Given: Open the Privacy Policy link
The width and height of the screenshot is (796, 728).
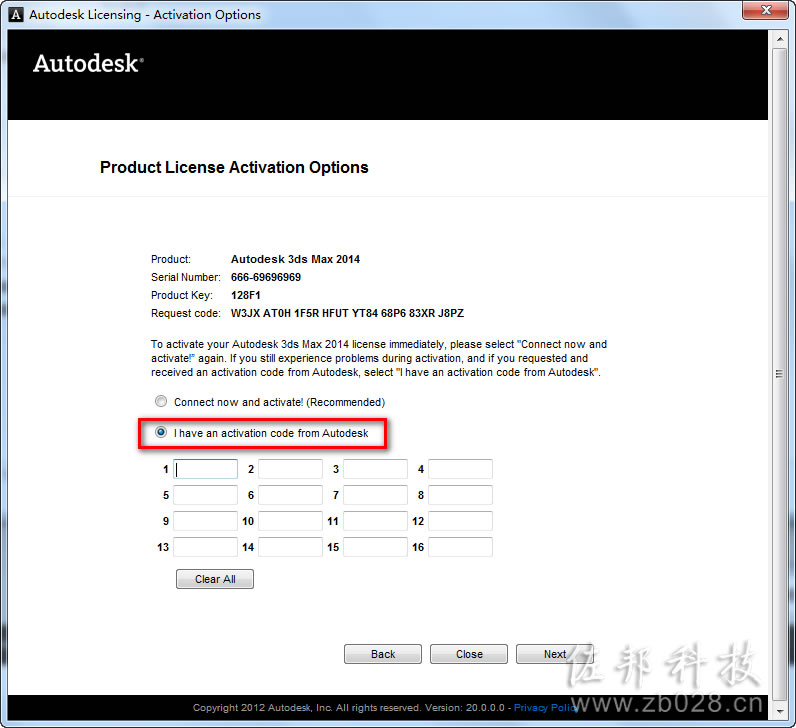Looking at the screenshot, I should click(546, 708).
